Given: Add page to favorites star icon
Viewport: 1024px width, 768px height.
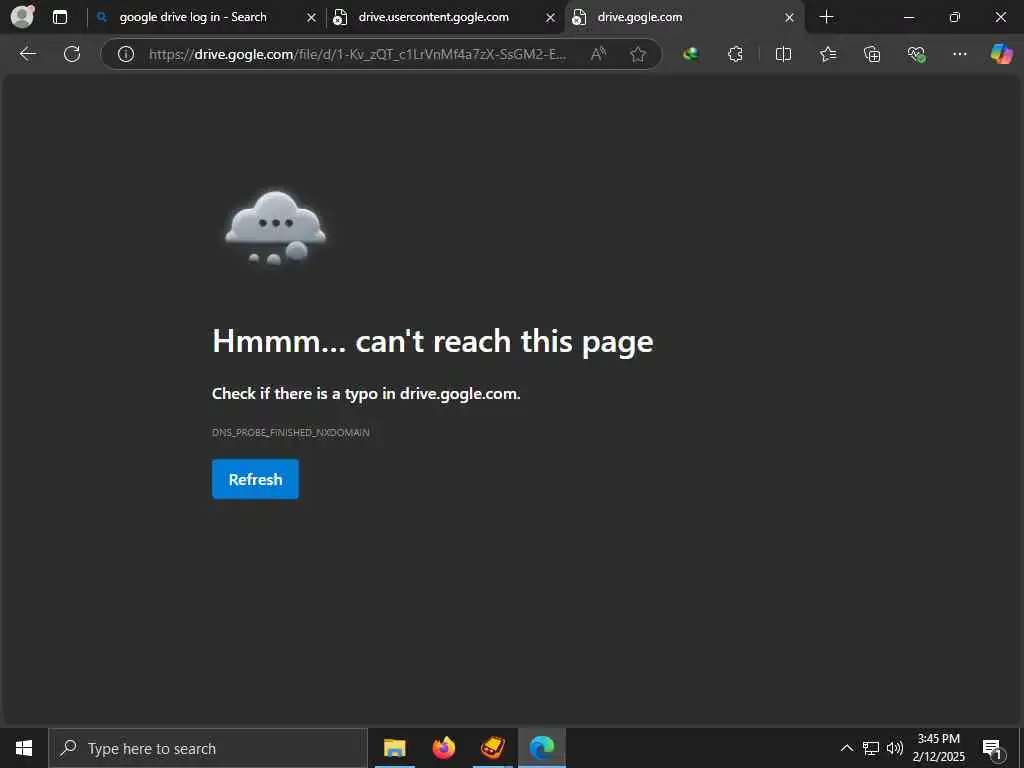Looking at the screenshot, I should tap(638, 54).
